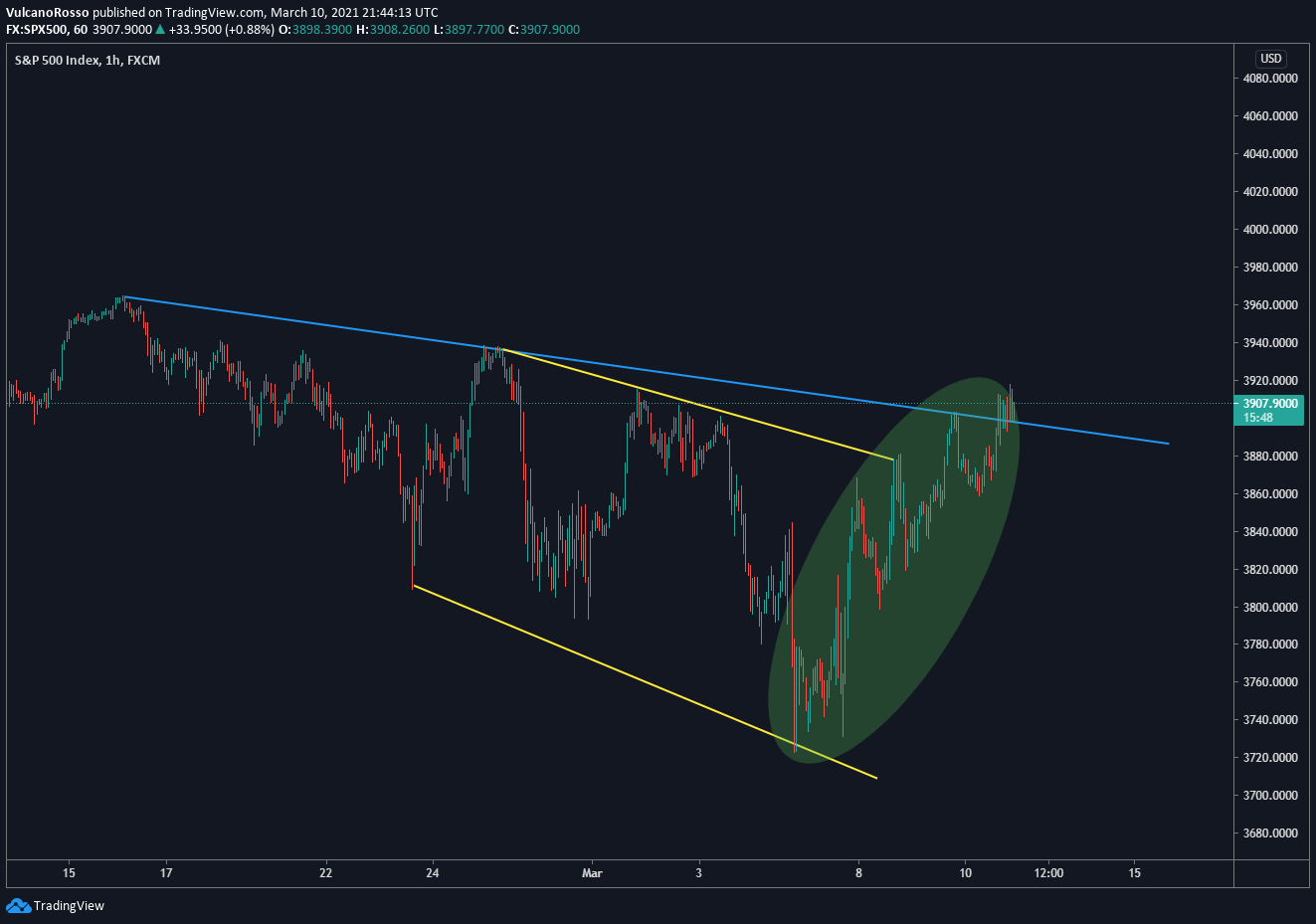
Task: Click the low value L:3897.7700
Action: pyautogui.click(x=470, y=30)
